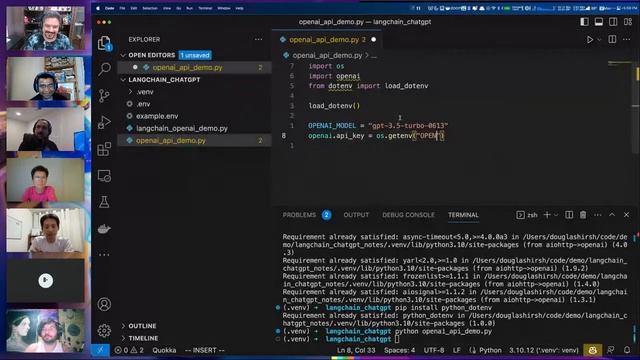The image size is (640, 360).
Task: Play the paused participant video tile
Action: pos(46,280)
